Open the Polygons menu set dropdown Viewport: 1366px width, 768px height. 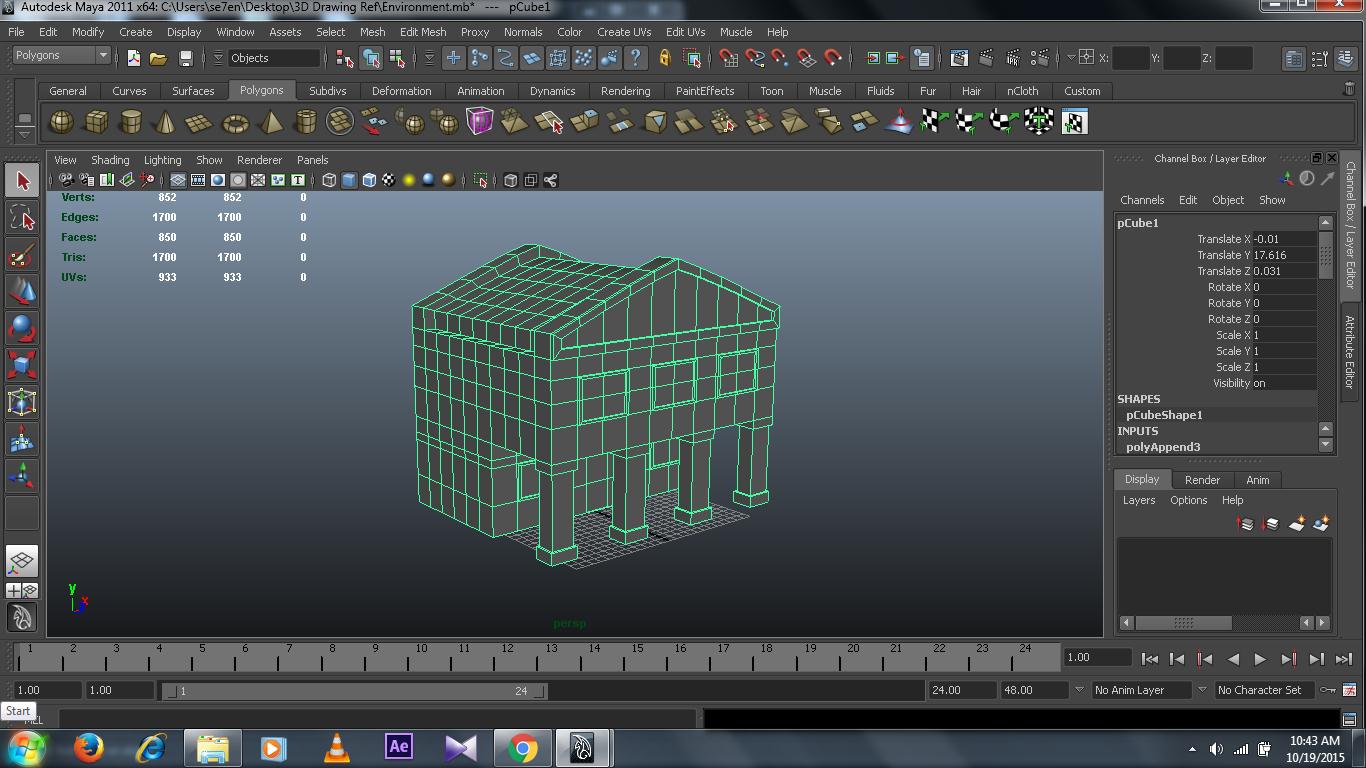(x=61, y=56)
